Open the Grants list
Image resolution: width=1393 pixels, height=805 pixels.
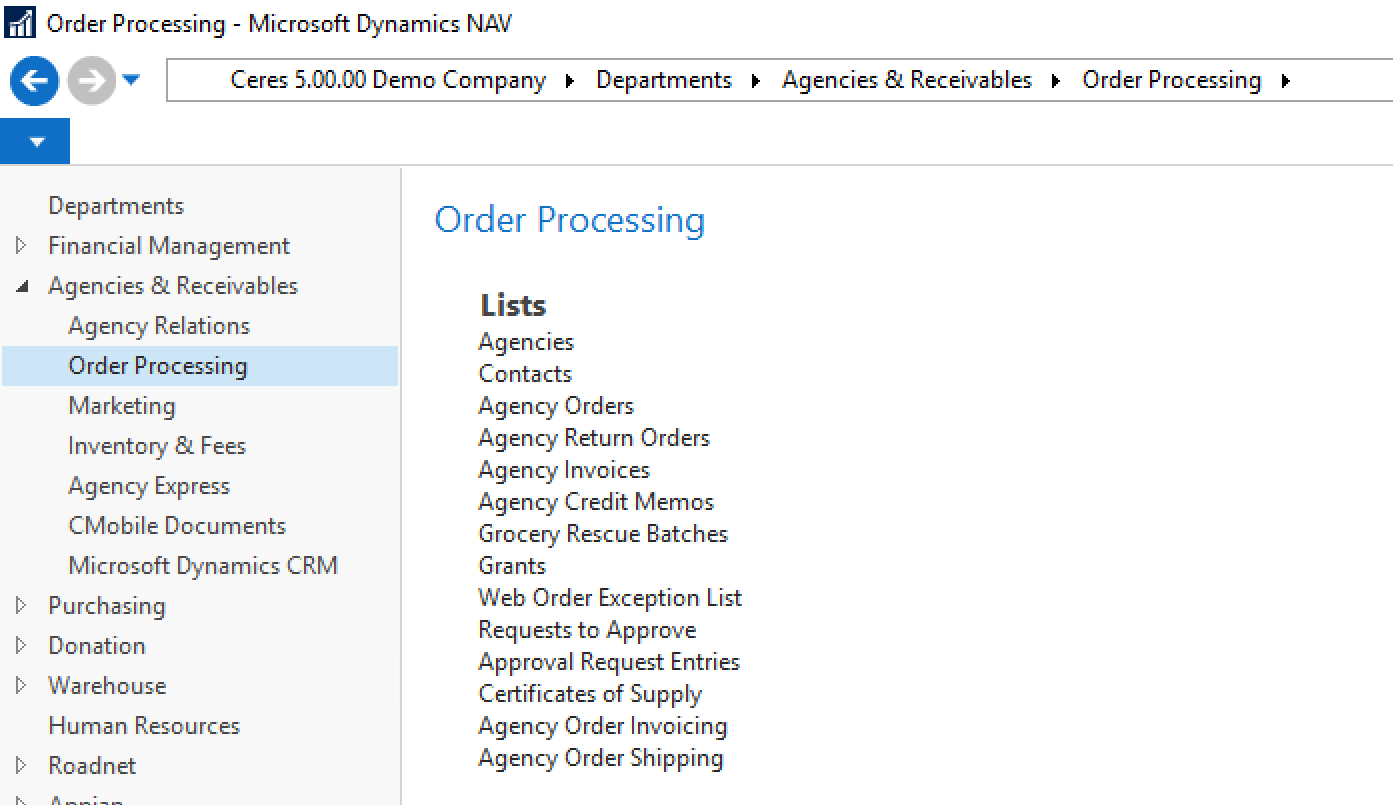point(511,565)
